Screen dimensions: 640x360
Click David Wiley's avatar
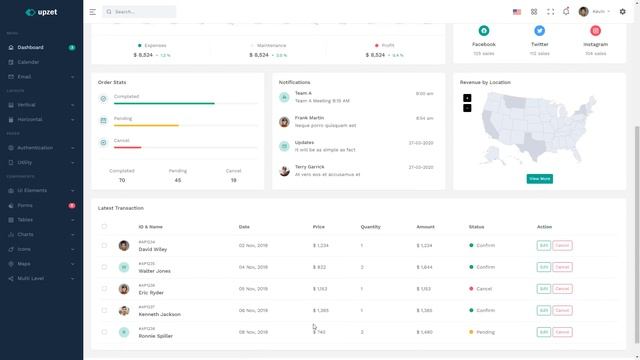click(124, 245)
